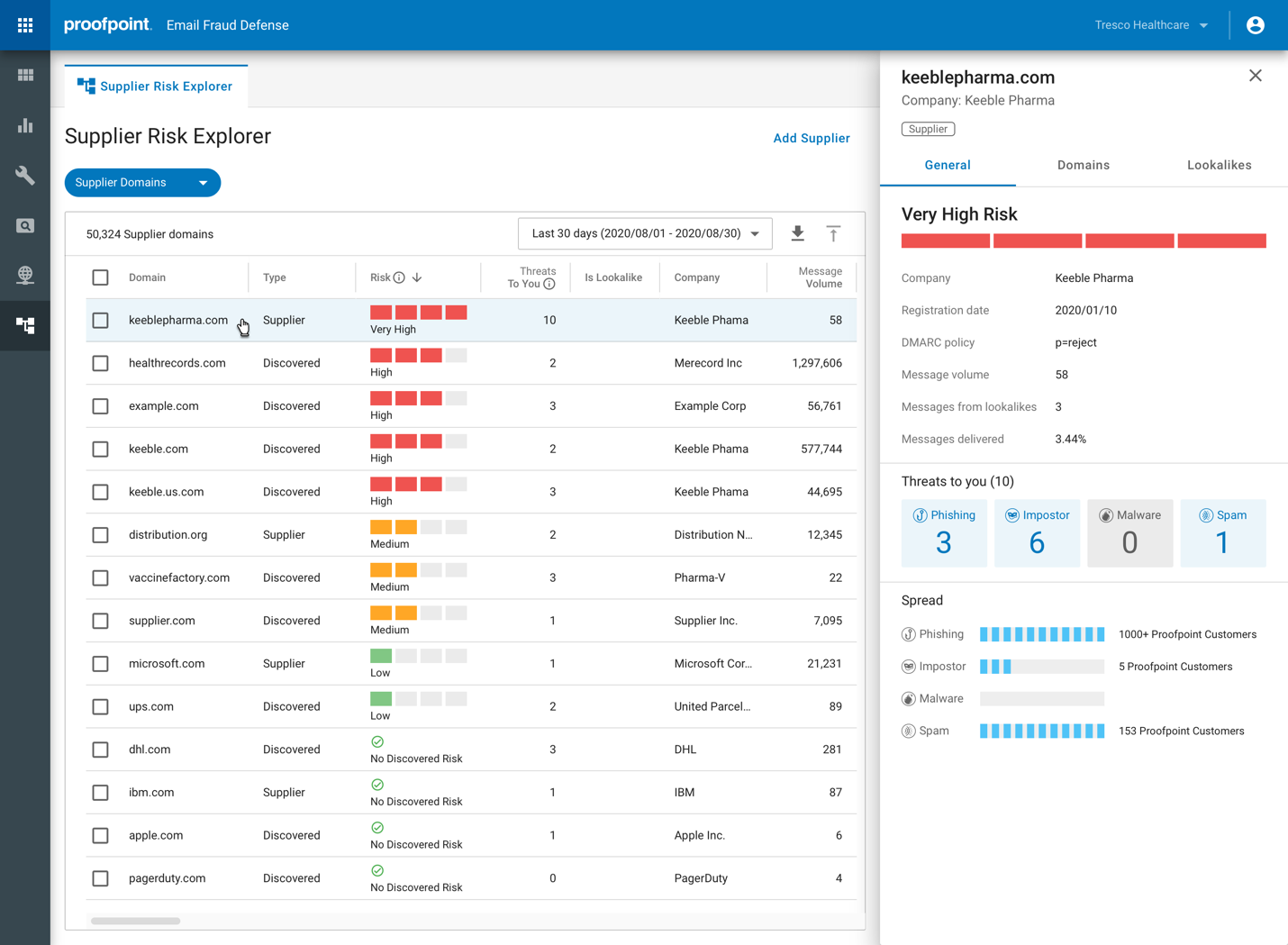This screenshot has height=945, width=1288.
Task: Check the box for healthrecords.com
Action: (101, 363)
